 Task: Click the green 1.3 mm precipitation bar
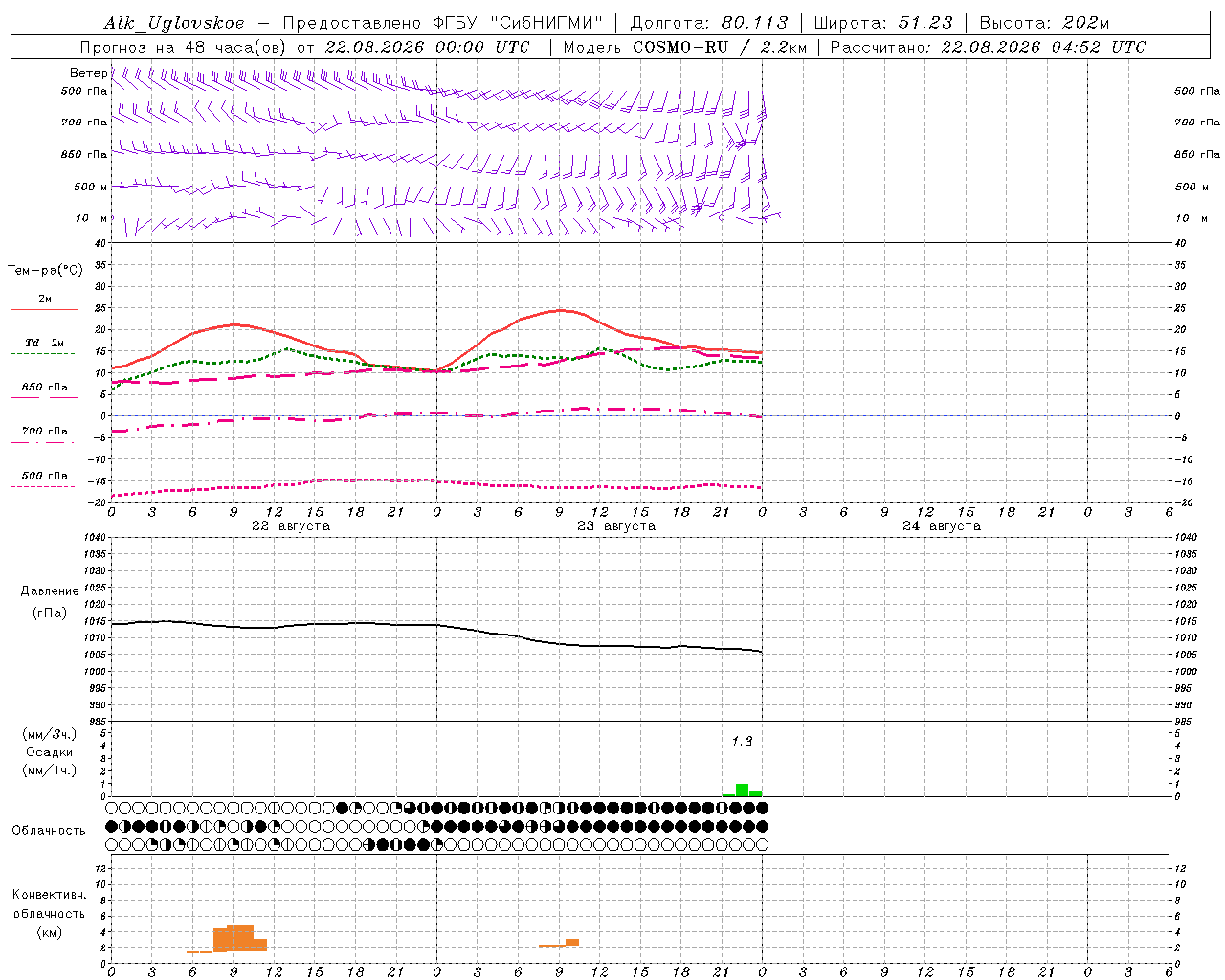point(742,790)
